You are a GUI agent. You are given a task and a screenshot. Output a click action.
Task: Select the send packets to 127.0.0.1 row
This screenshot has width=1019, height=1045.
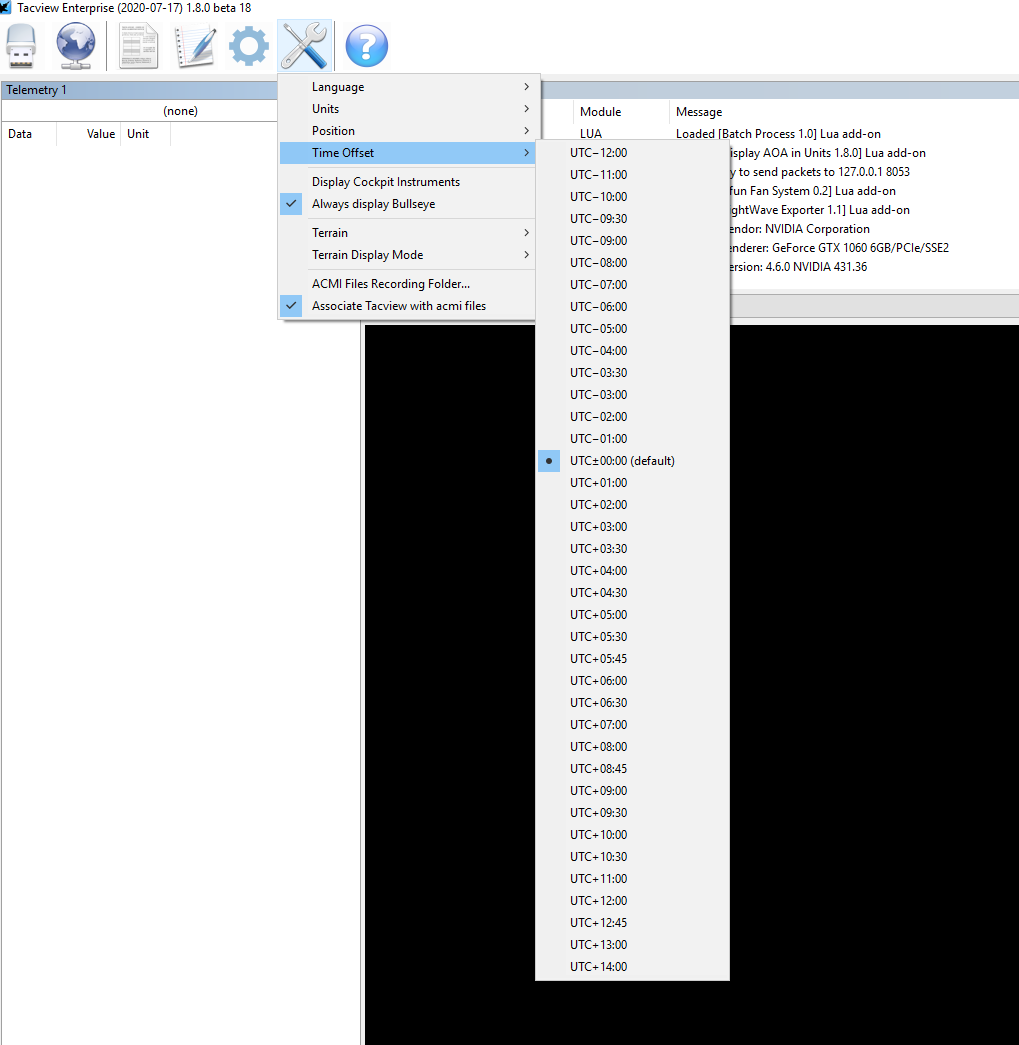click(820, 172)
